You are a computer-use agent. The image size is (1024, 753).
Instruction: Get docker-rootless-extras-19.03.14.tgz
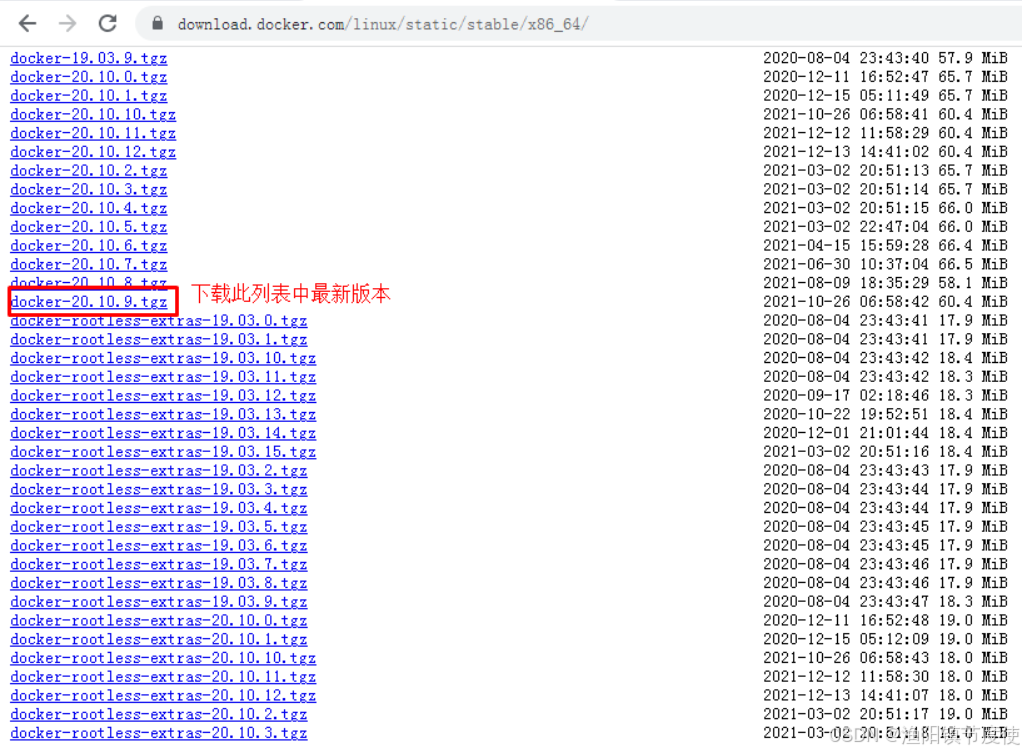pos(163,434)
